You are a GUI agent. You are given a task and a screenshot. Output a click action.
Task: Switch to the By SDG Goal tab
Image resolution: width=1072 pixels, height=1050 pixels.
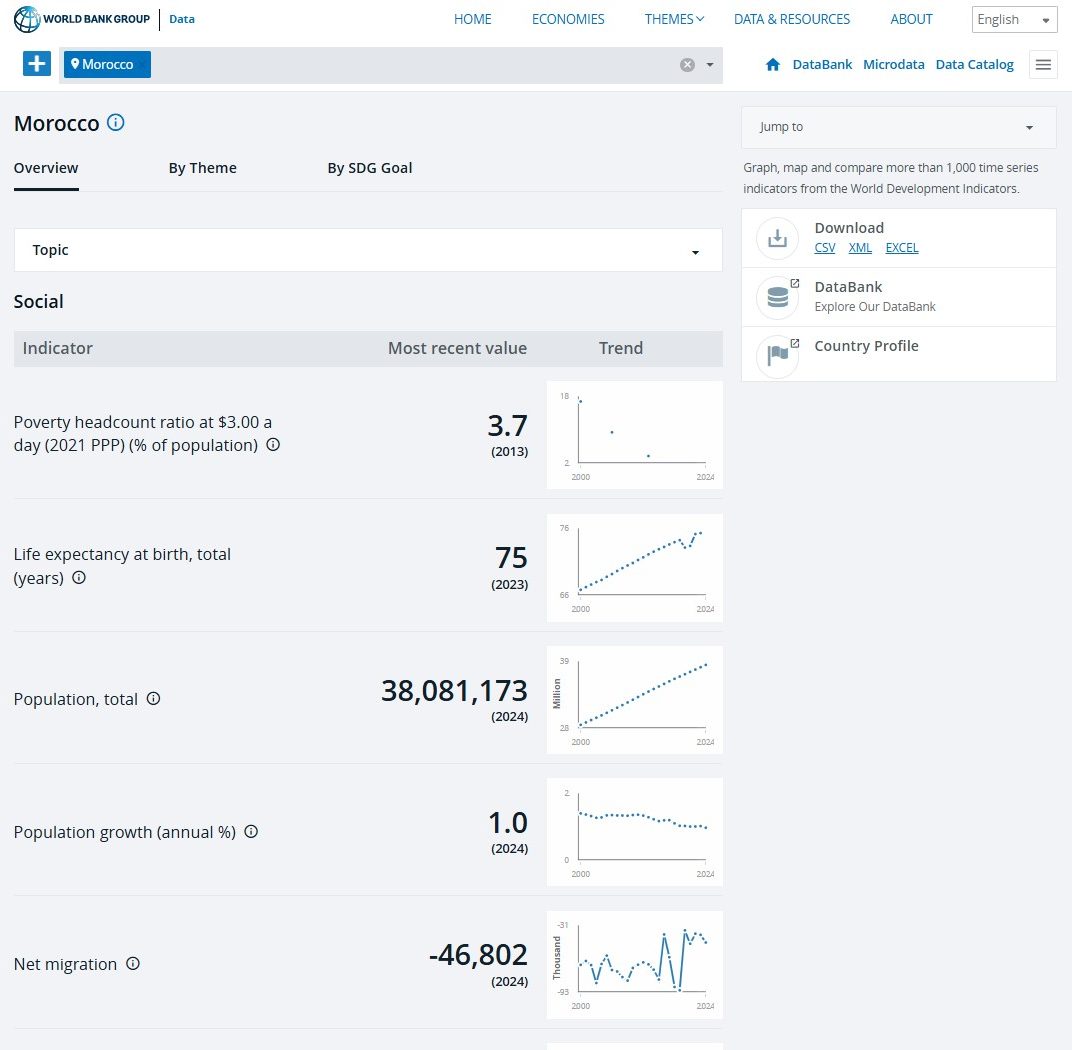(369, 168)
